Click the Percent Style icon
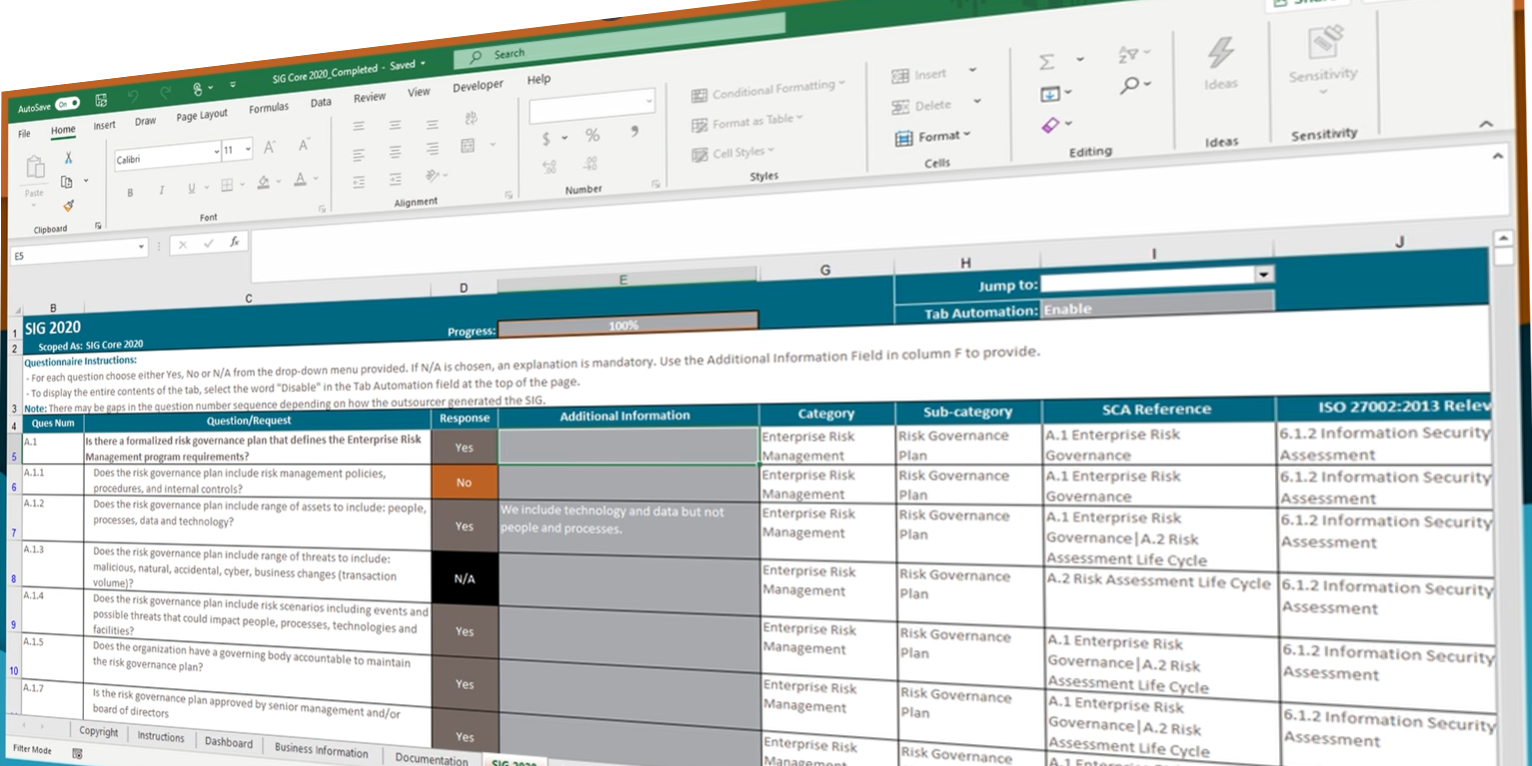The image size is (1532, 766). pyautogui.click(x=592, y=135)
